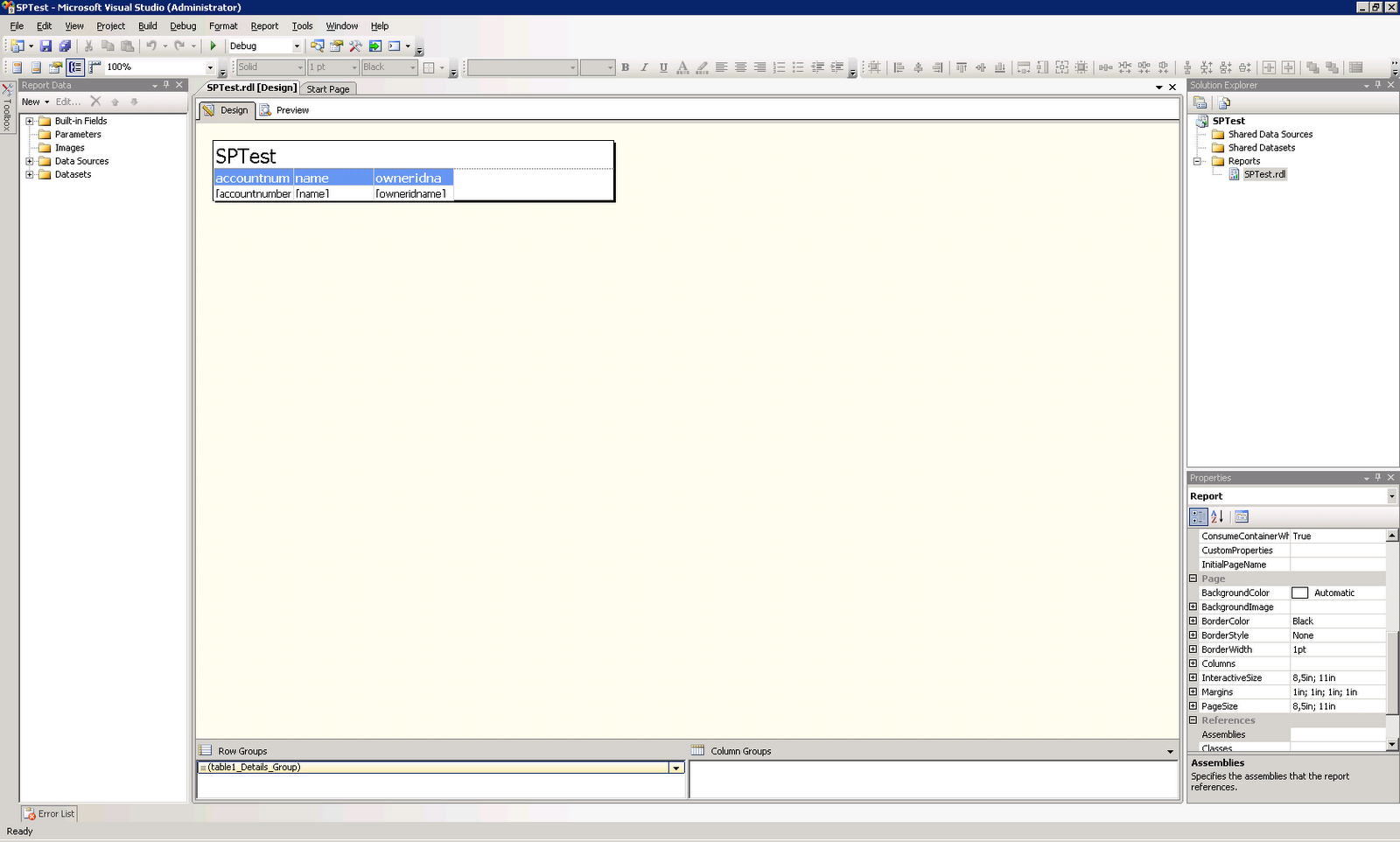Click the Properties panel vertical scrollbar thumb
Screen dimensions: 1400x842
(1392, 672)
